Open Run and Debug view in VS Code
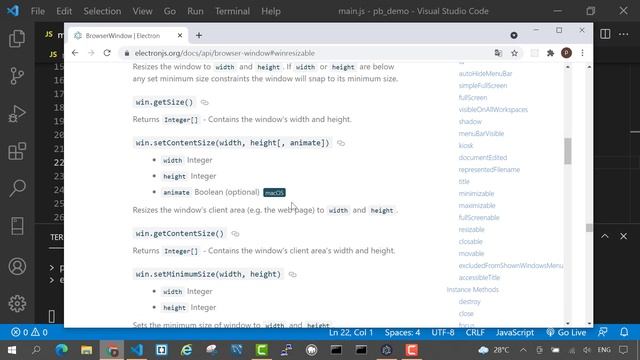 17,114
